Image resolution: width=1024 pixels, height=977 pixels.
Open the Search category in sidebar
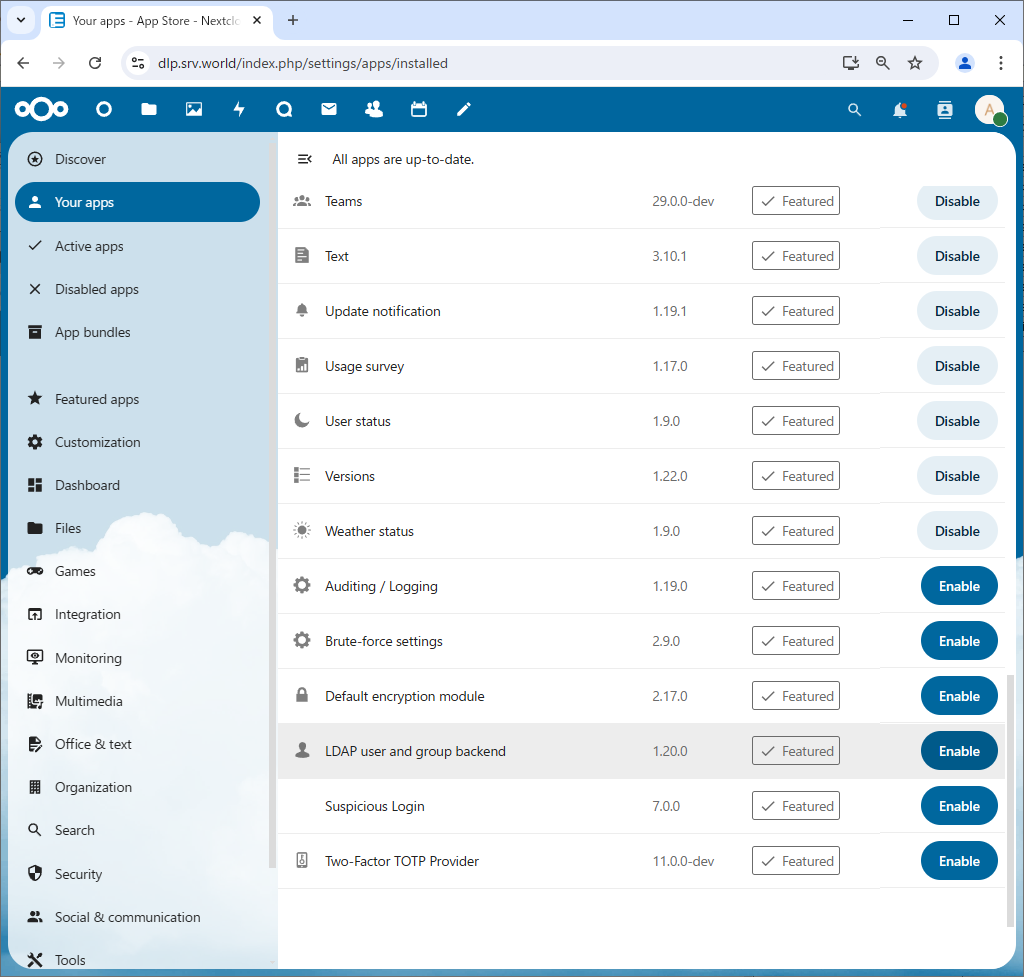(x=138, y=830)
